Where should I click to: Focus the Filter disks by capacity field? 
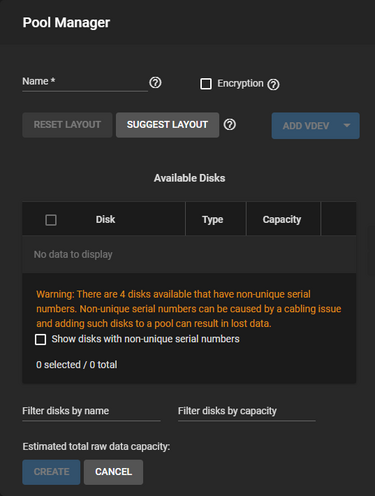pos(247,412)
